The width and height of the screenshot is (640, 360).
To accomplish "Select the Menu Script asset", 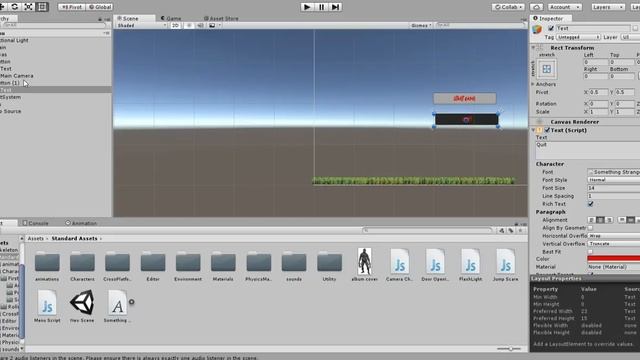I will [x=47, y=307].
